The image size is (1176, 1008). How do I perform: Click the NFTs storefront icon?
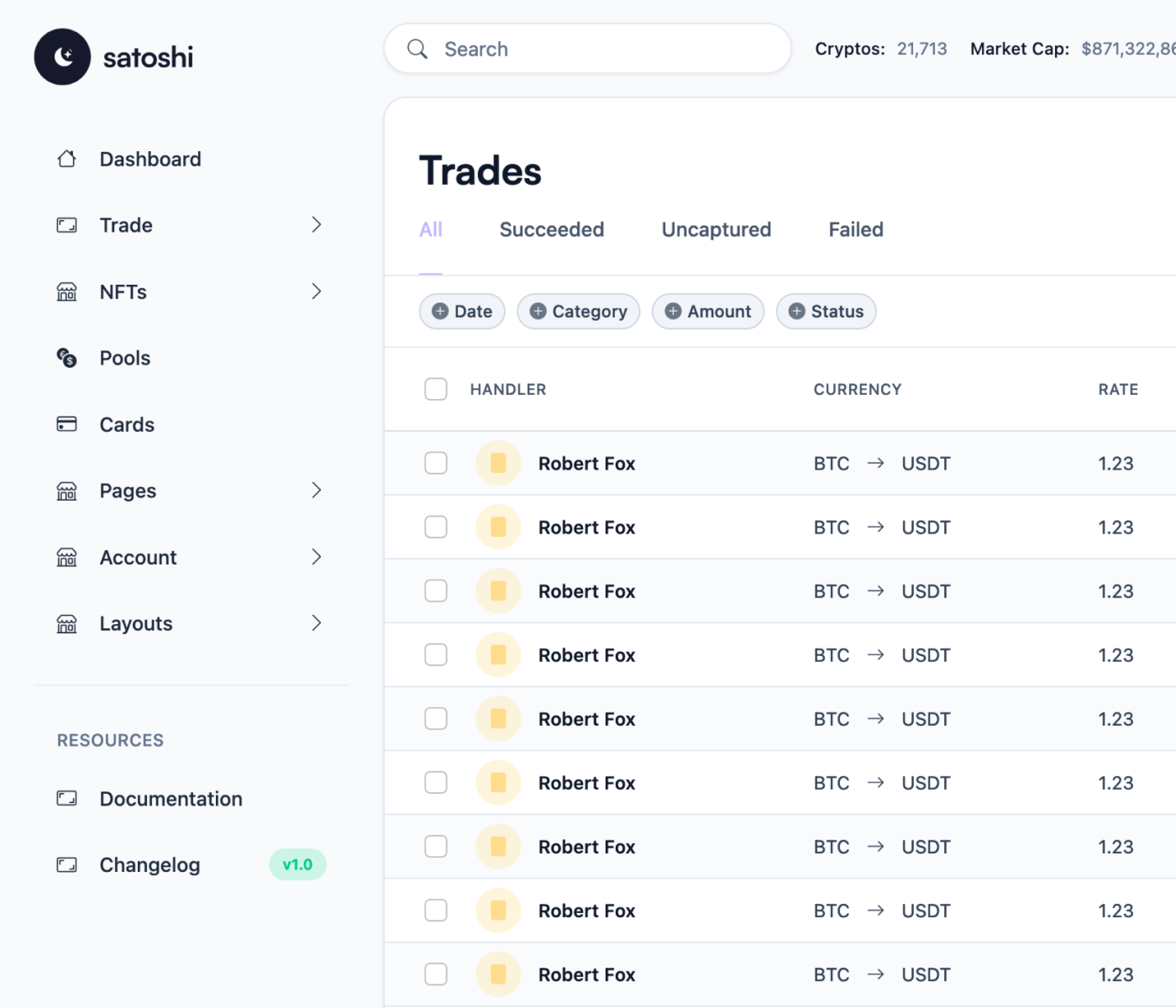(x=66, y=292)
